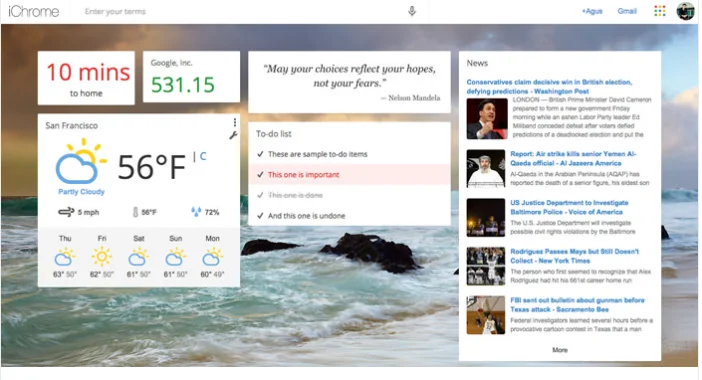The width and height of the screenshot is (702, 380).
Task: Click the Texas attack article thumbnail
Action: tap(486, 315)
